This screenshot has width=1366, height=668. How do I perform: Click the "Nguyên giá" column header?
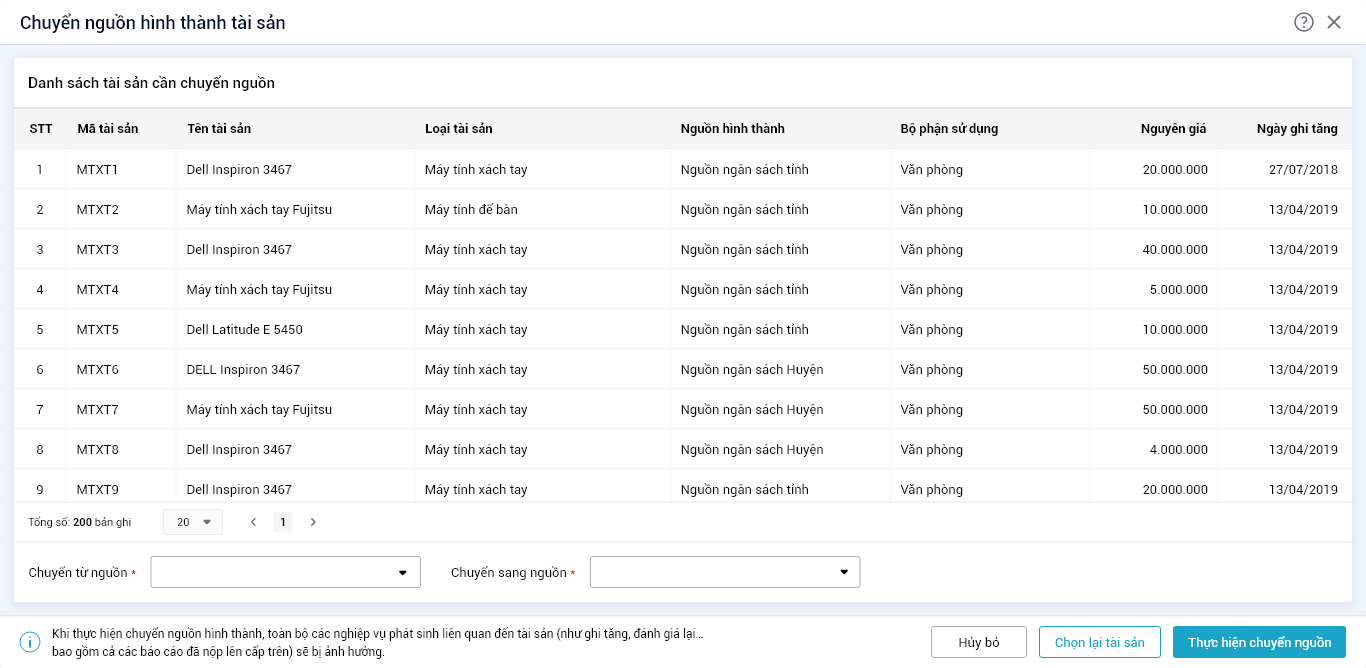point(1173,129)
